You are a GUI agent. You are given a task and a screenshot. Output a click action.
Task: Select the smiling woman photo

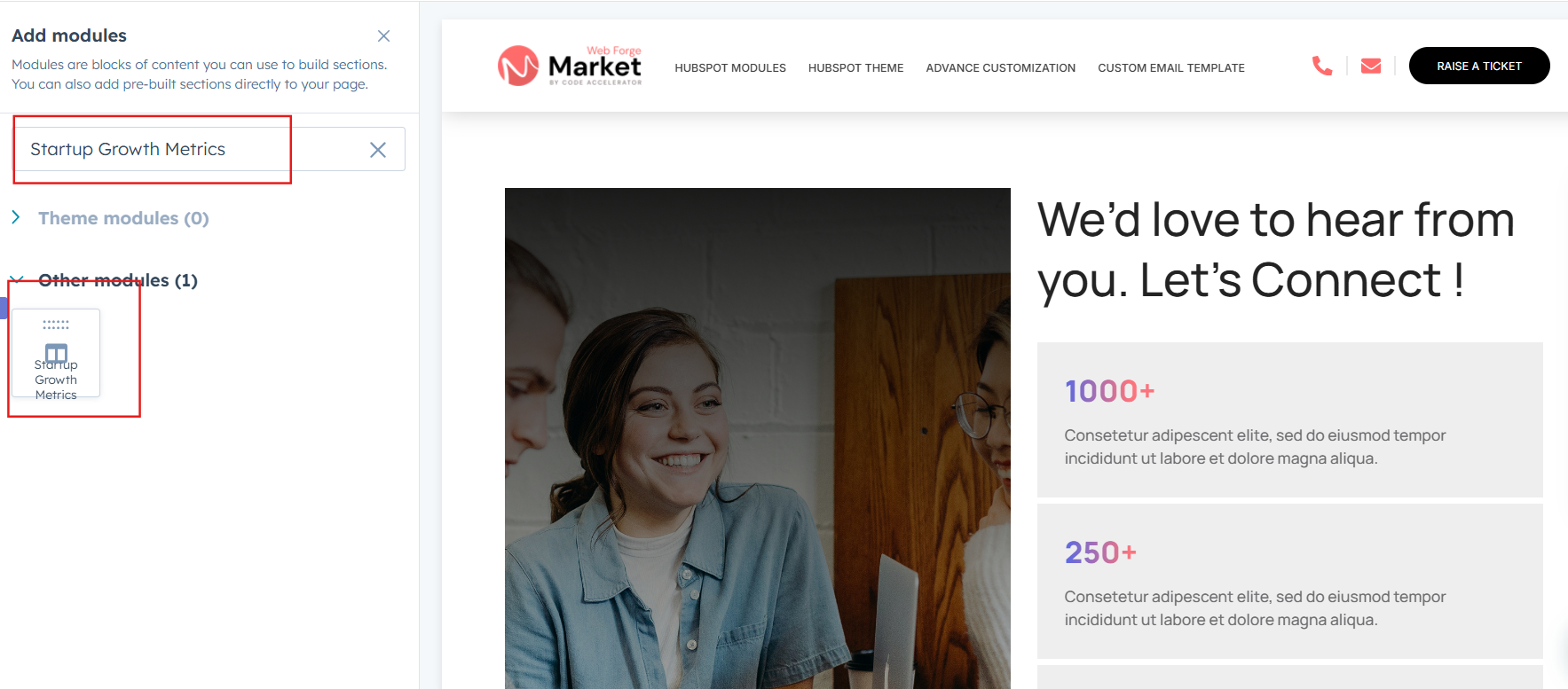pos(758,438)
